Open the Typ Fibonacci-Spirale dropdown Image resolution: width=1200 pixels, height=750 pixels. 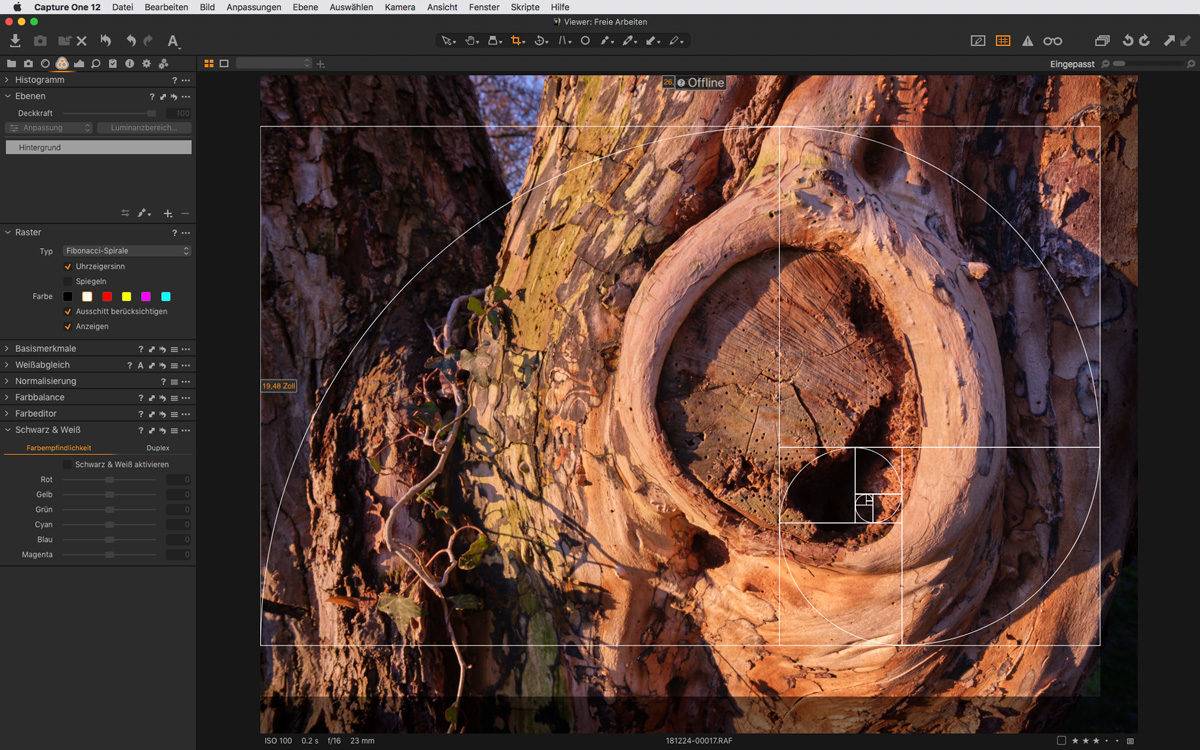(126, 251)
